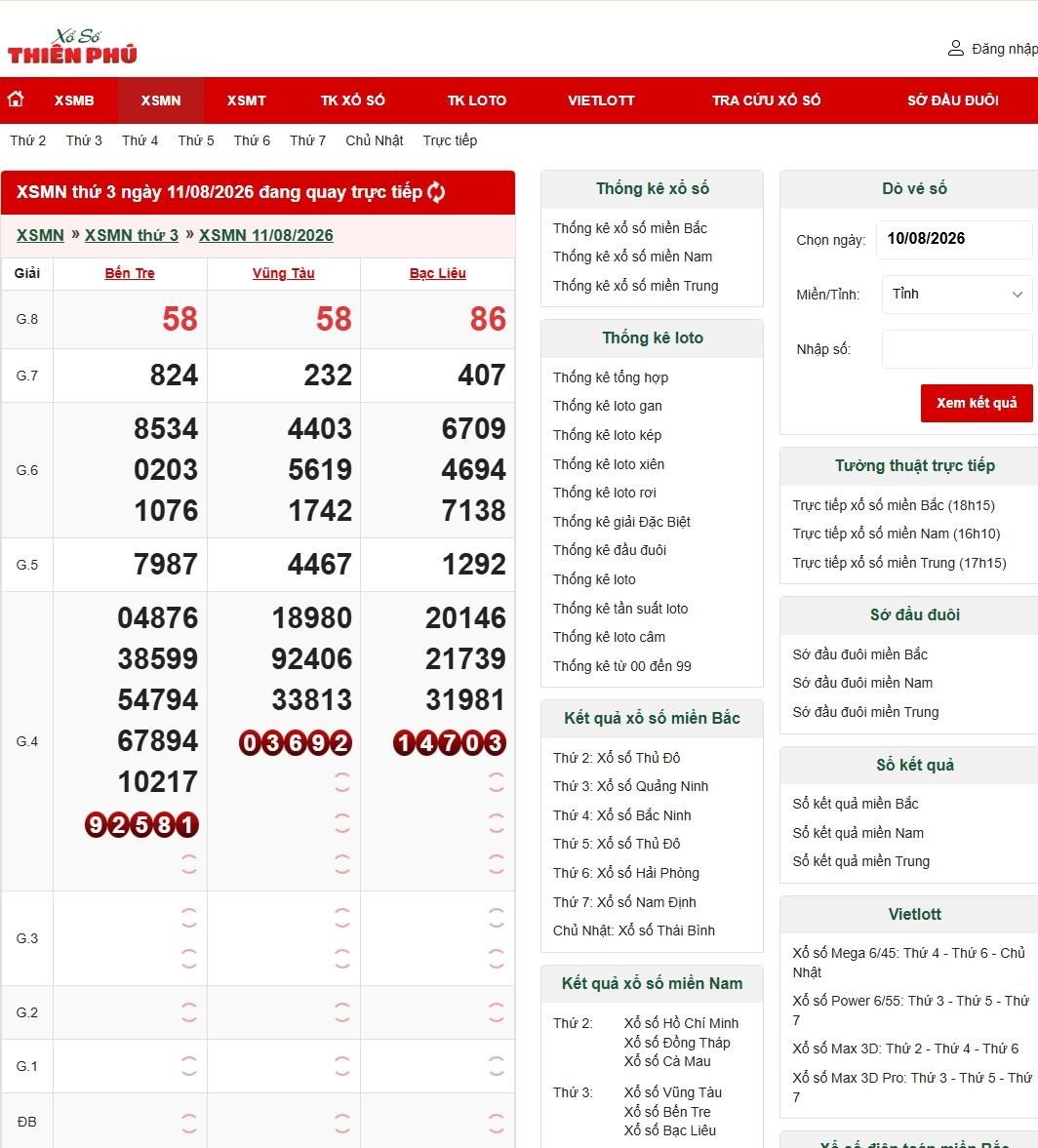Open Thứ 6: Xổ số Hải Phòng
Screen dimensions: 1038x1148
(x=626, y=874)
